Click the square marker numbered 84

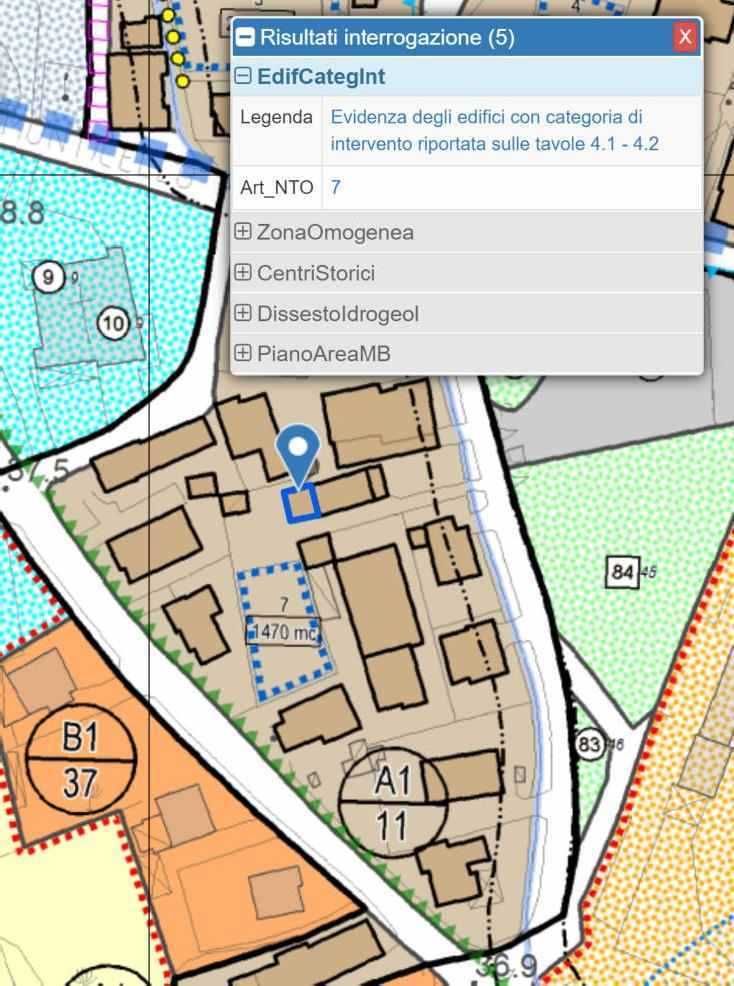coord(622,572)
